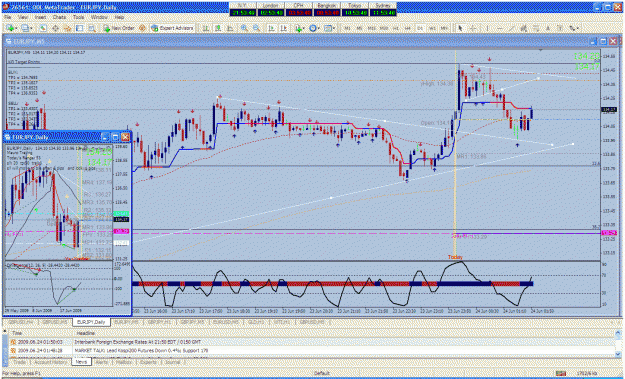Open the Trade terminal tab

click(20, 362)
